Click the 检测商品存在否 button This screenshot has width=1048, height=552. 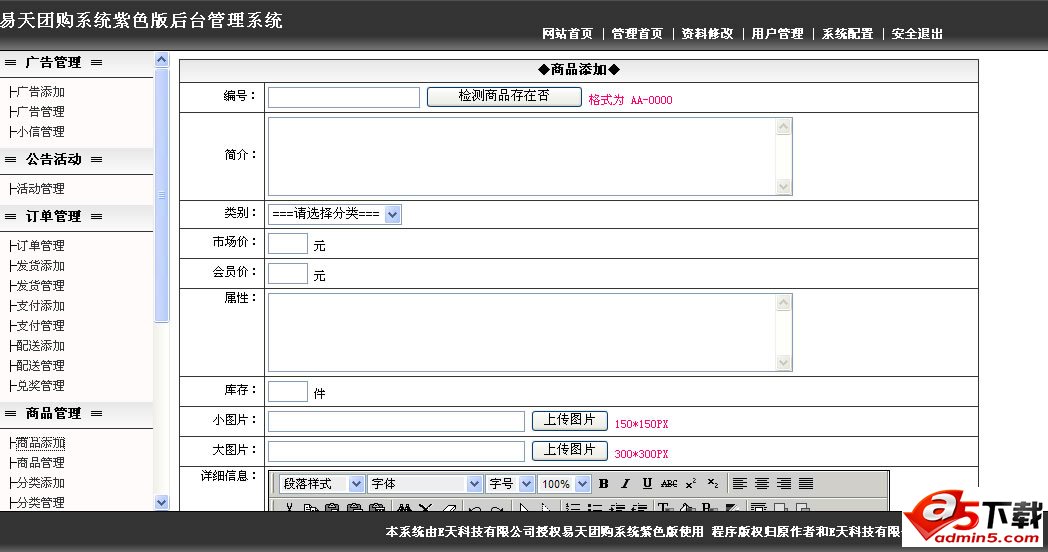(504, 96)
